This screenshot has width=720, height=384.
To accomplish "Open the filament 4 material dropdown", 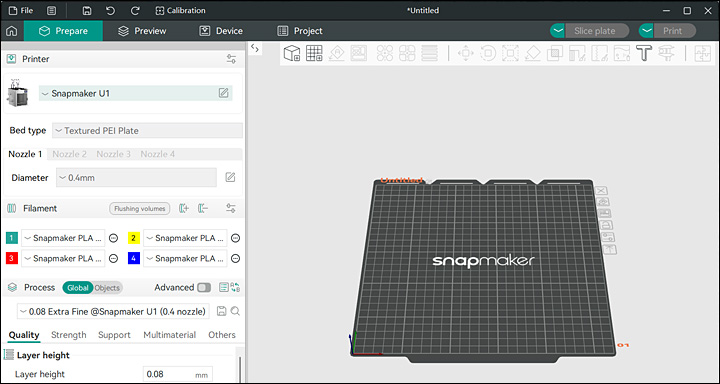I will coord(186,259).
